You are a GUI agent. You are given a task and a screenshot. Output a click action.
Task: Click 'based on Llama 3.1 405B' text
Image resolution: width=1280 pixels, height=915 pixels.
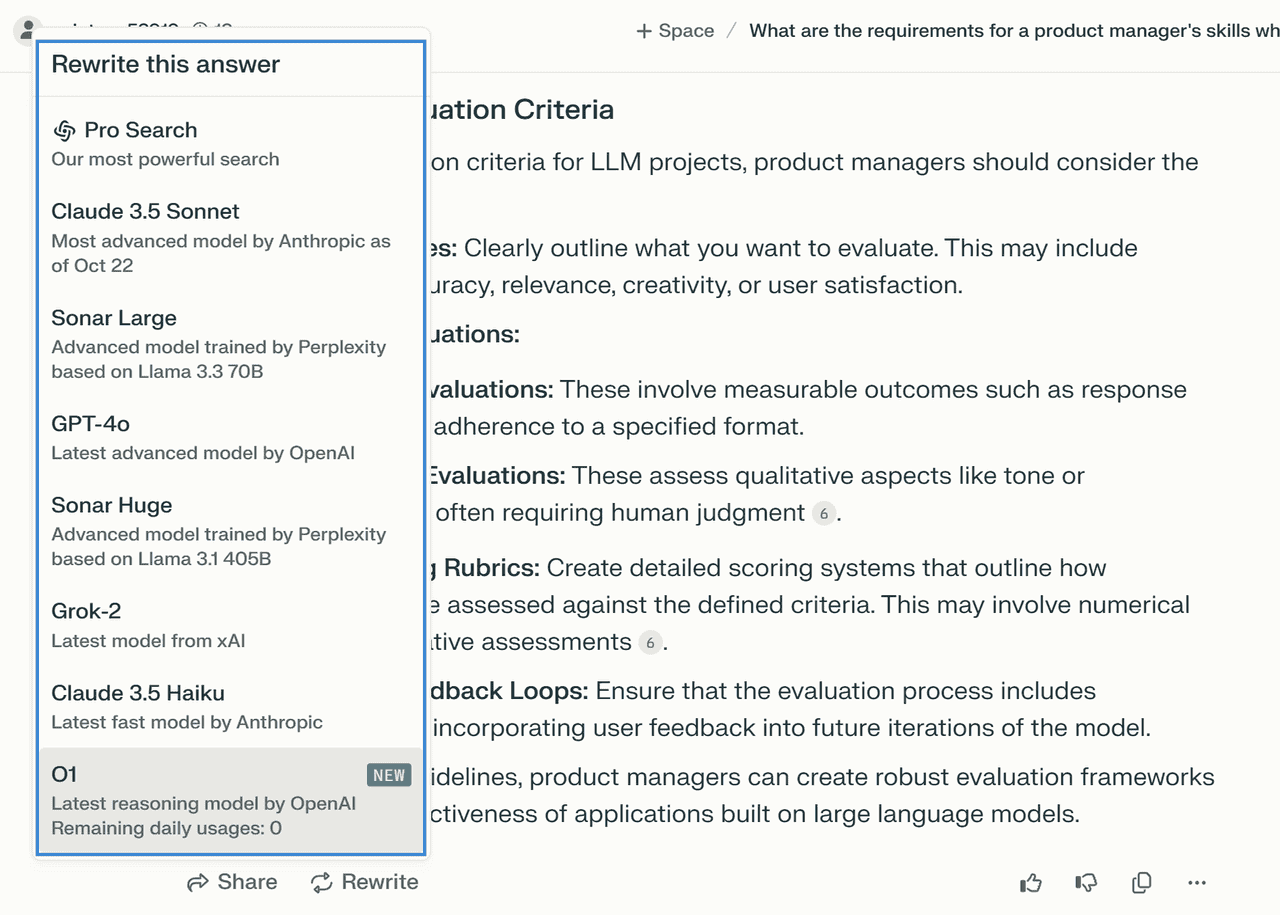tap(161, 558)
